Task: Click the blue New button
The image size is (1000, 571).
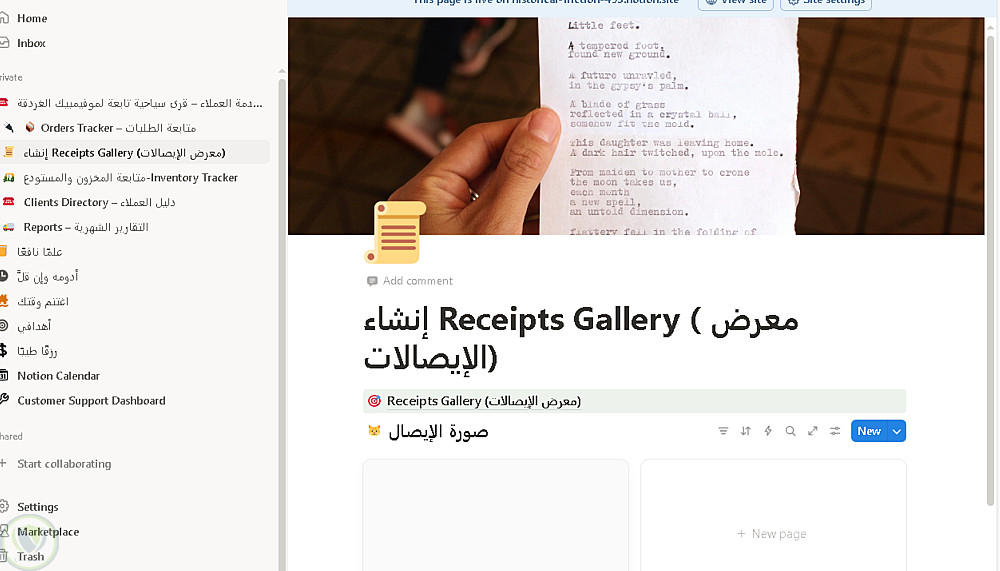Action: (869, 431)
